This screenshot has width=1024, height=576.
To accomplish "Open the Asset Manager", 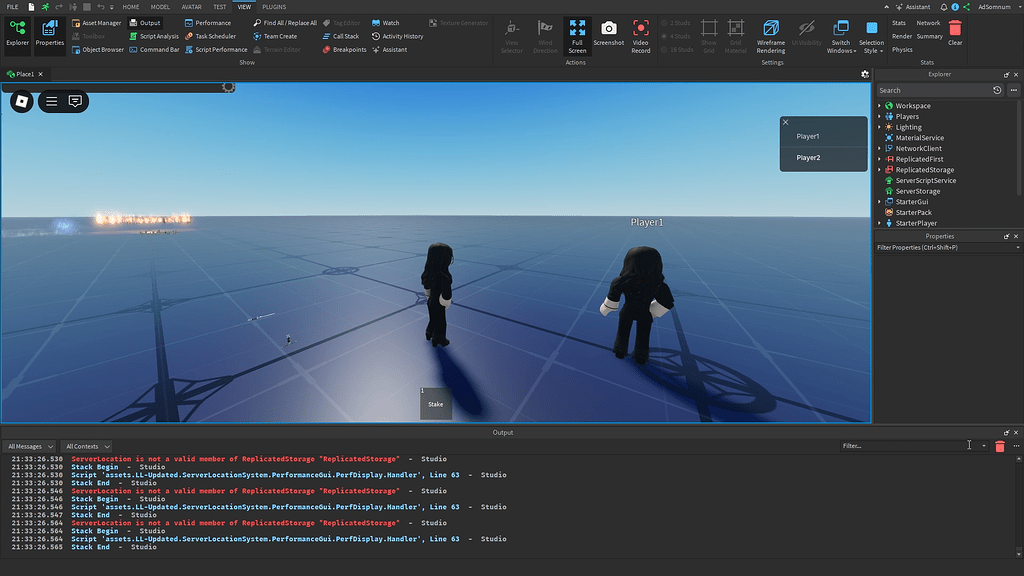I will point(97,23).
